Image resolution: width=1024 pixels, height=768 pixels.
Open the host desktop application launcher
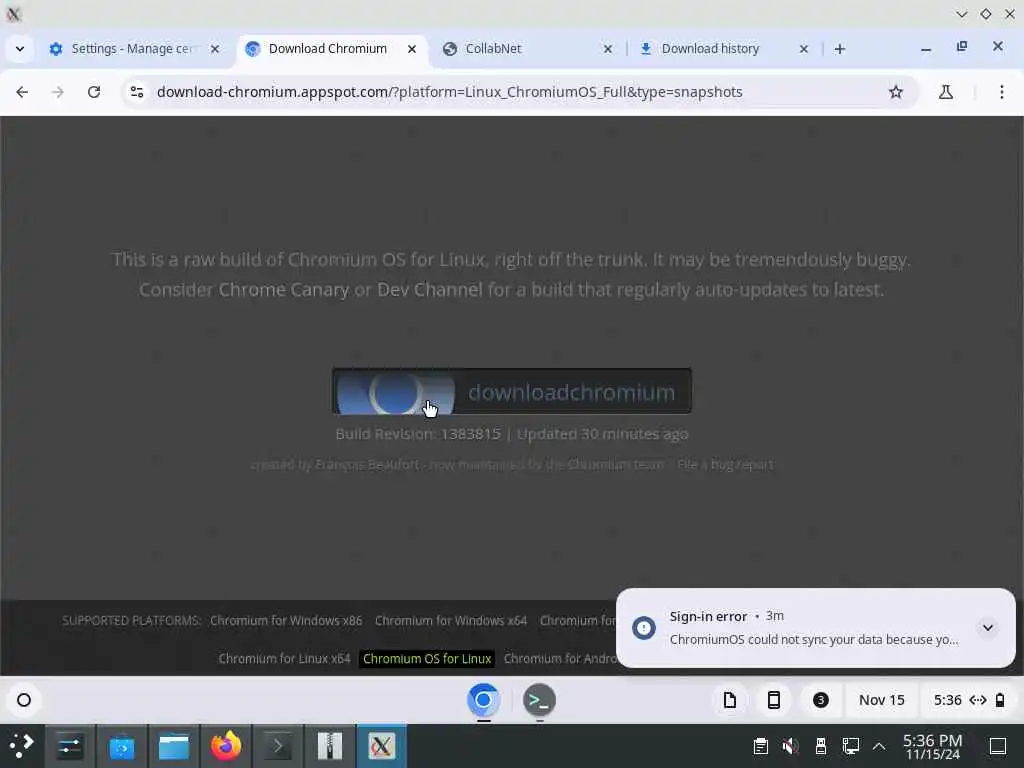click(22, 745)
